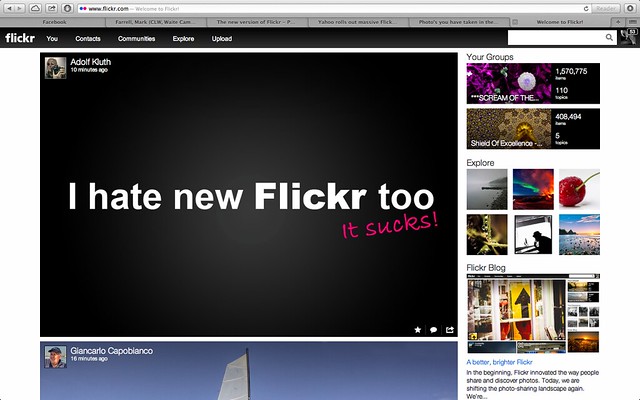Image resolution: width=640 pixels, height=400 pixels.
Task: Click the share arrow icon on the photo
Action: pos(449,329)
